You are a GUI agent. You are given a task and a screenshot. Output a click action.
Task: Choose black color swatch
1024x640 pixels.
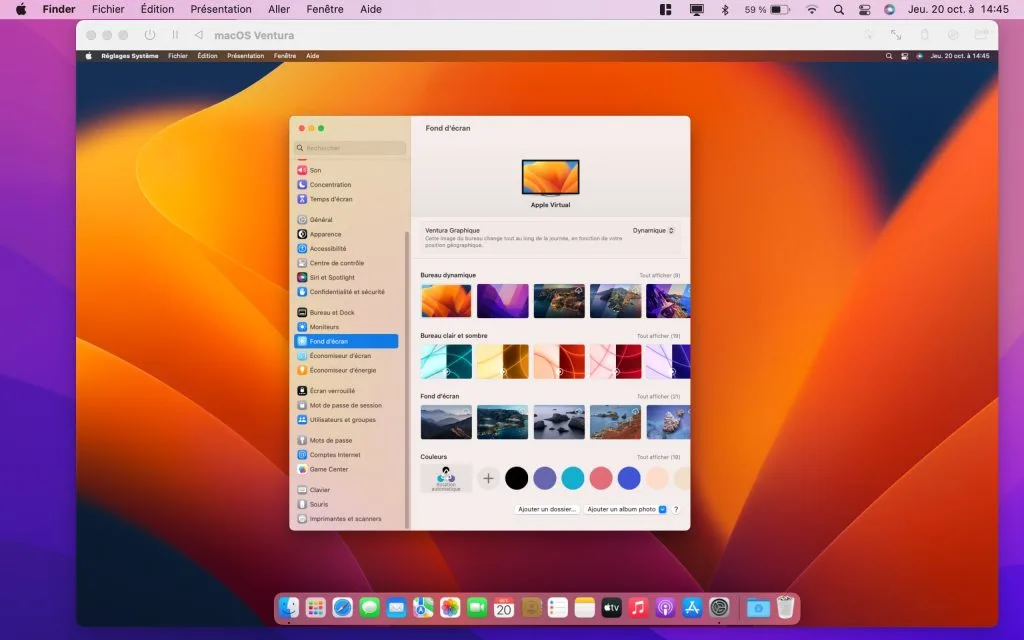(x=517, y=479)
